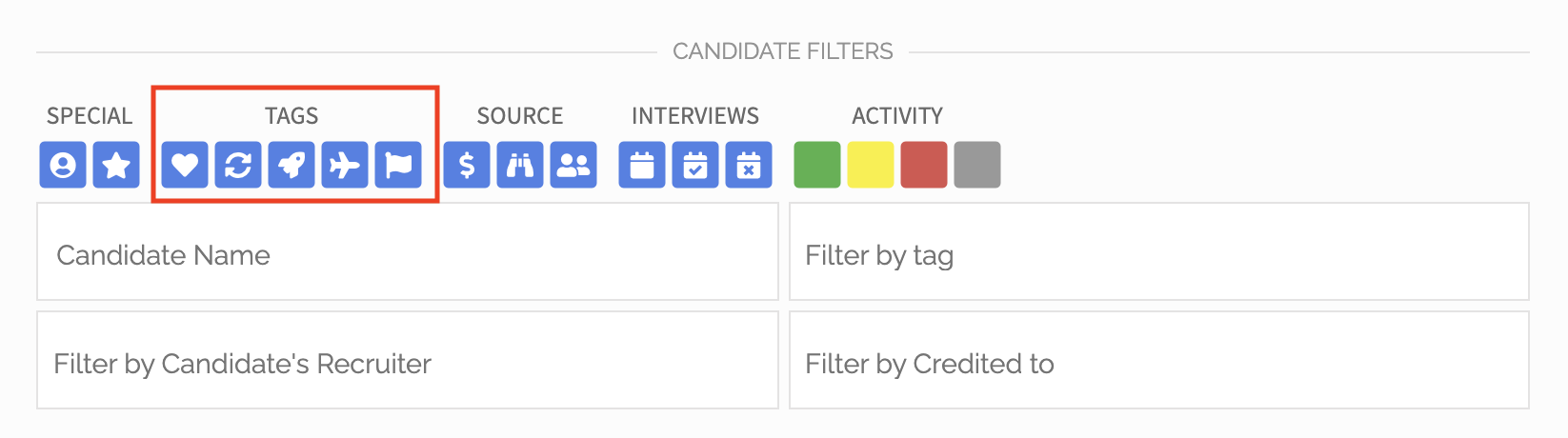Enable the flag tag filter
This screenshot has width=1568, height=438.
coord(398,165)
